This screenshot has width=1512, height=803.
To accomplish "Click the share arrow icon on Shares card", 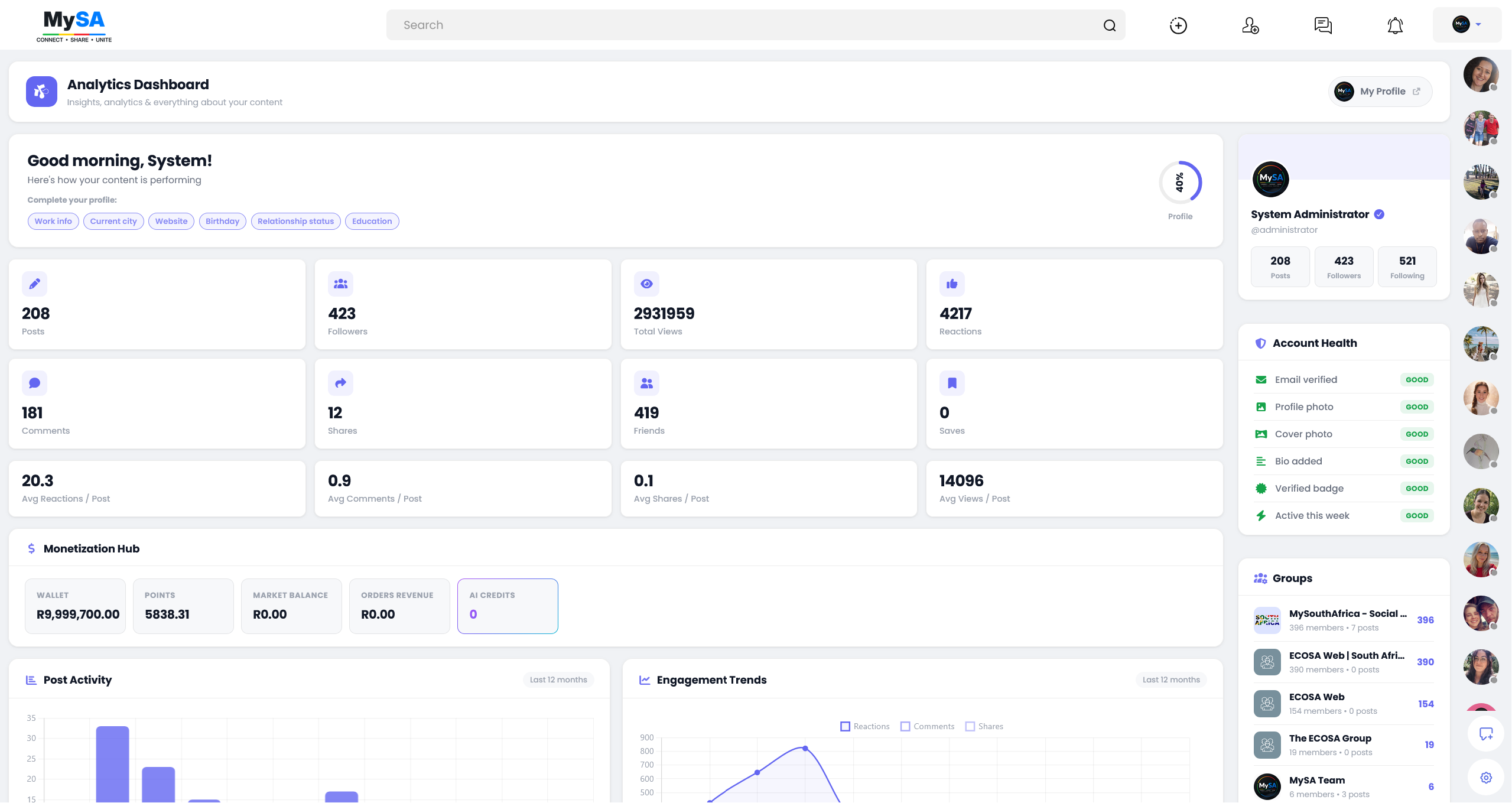I will pyautogui.click(x=340, y=383).
